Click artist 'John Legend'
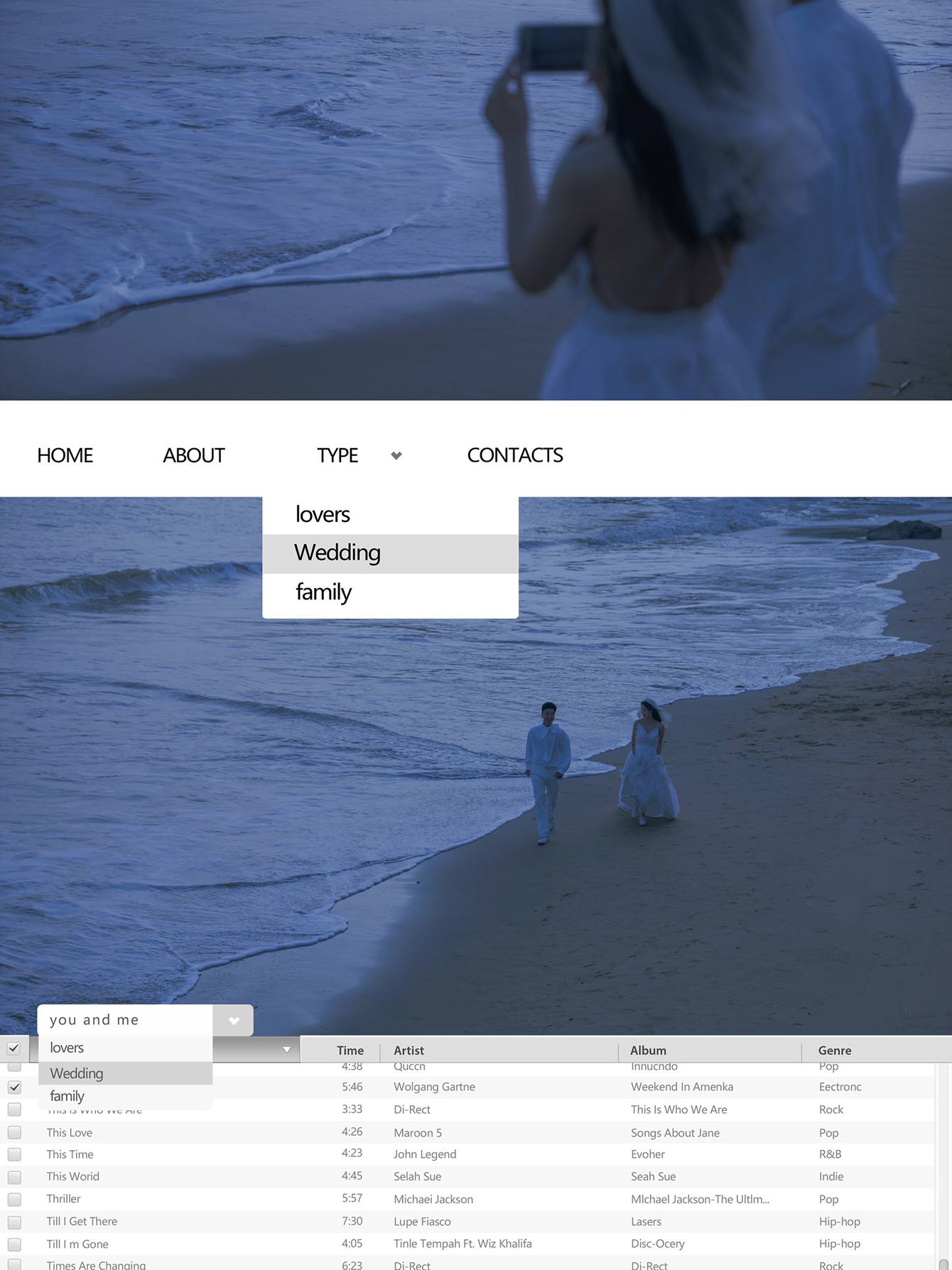The image size is (952, 1270). [425, 1154]
